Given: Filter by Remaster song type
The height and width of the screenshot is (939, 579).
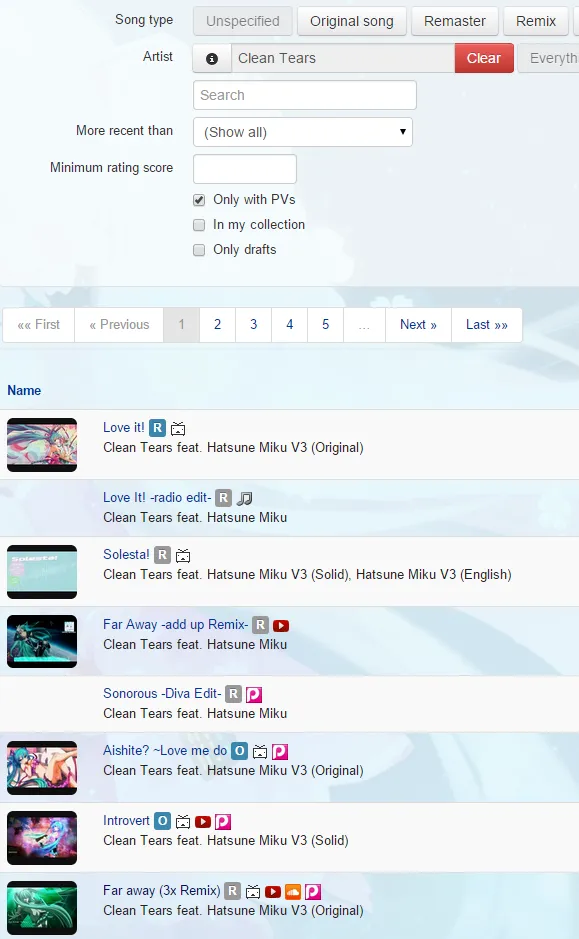Looking at the screenshot, I should 455,21.
